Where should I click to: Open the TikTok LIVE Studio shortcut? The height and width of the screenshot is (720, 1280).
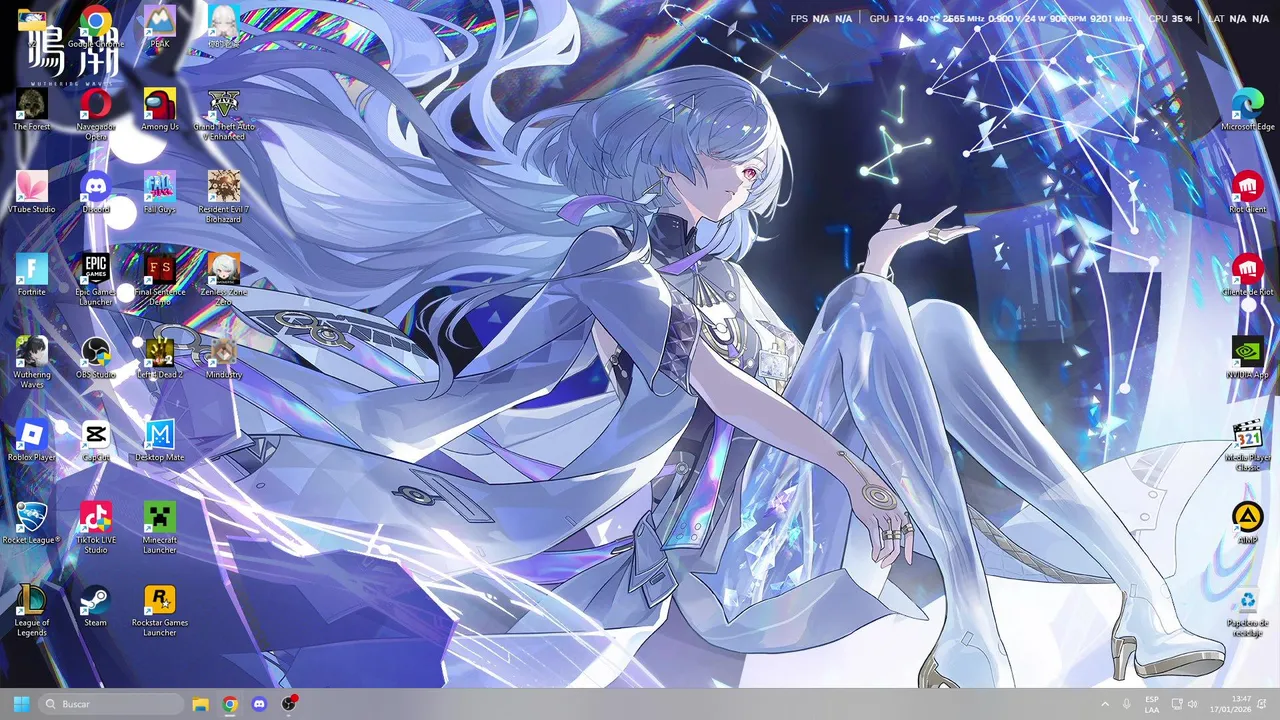click(x=96, y=527)
